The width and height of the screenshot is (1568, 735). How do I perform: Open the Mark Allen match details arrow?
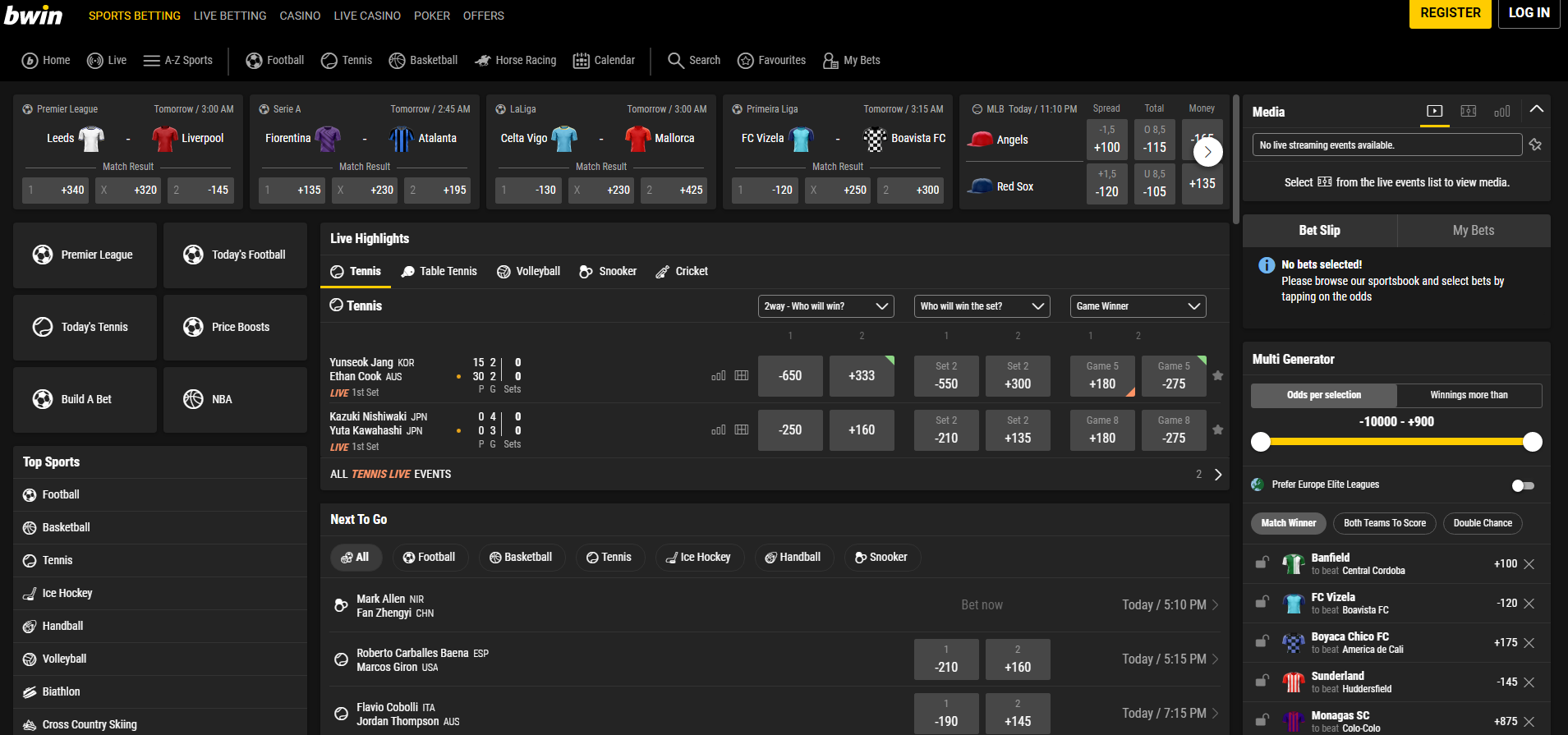pyautogui.click(x=1215, y=604)
